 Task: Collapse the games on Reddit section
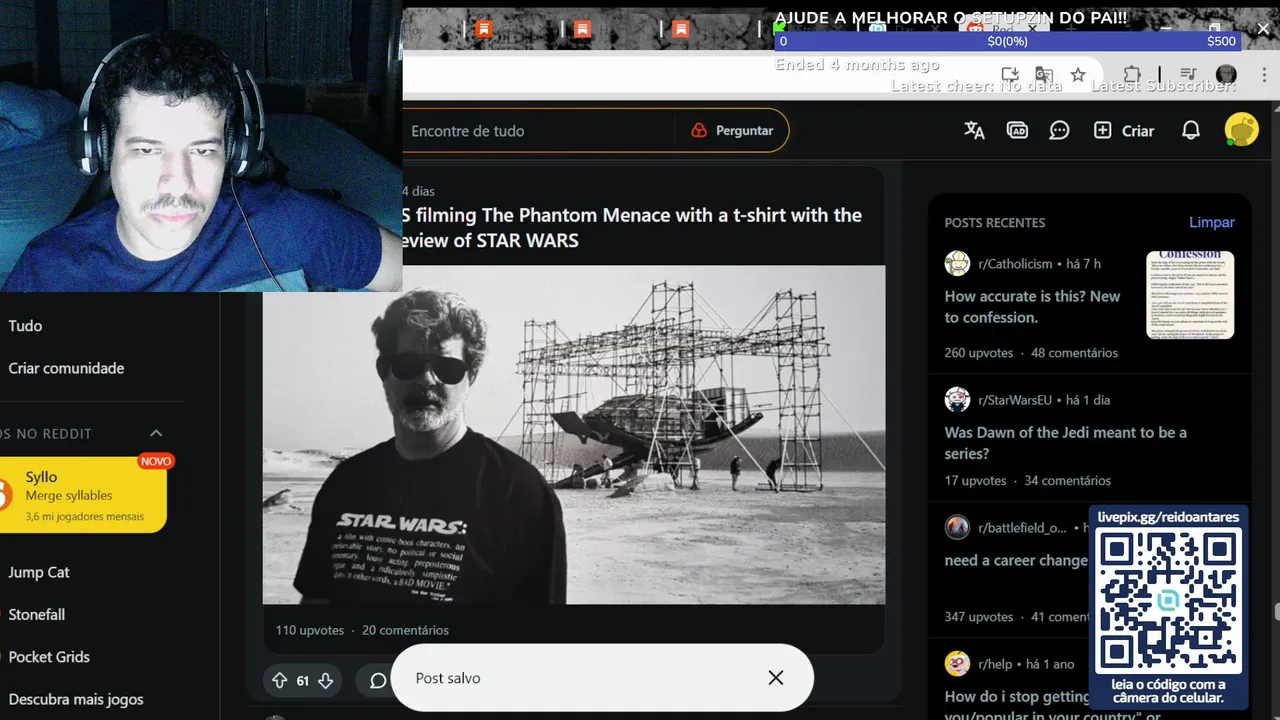click(156, 433)
